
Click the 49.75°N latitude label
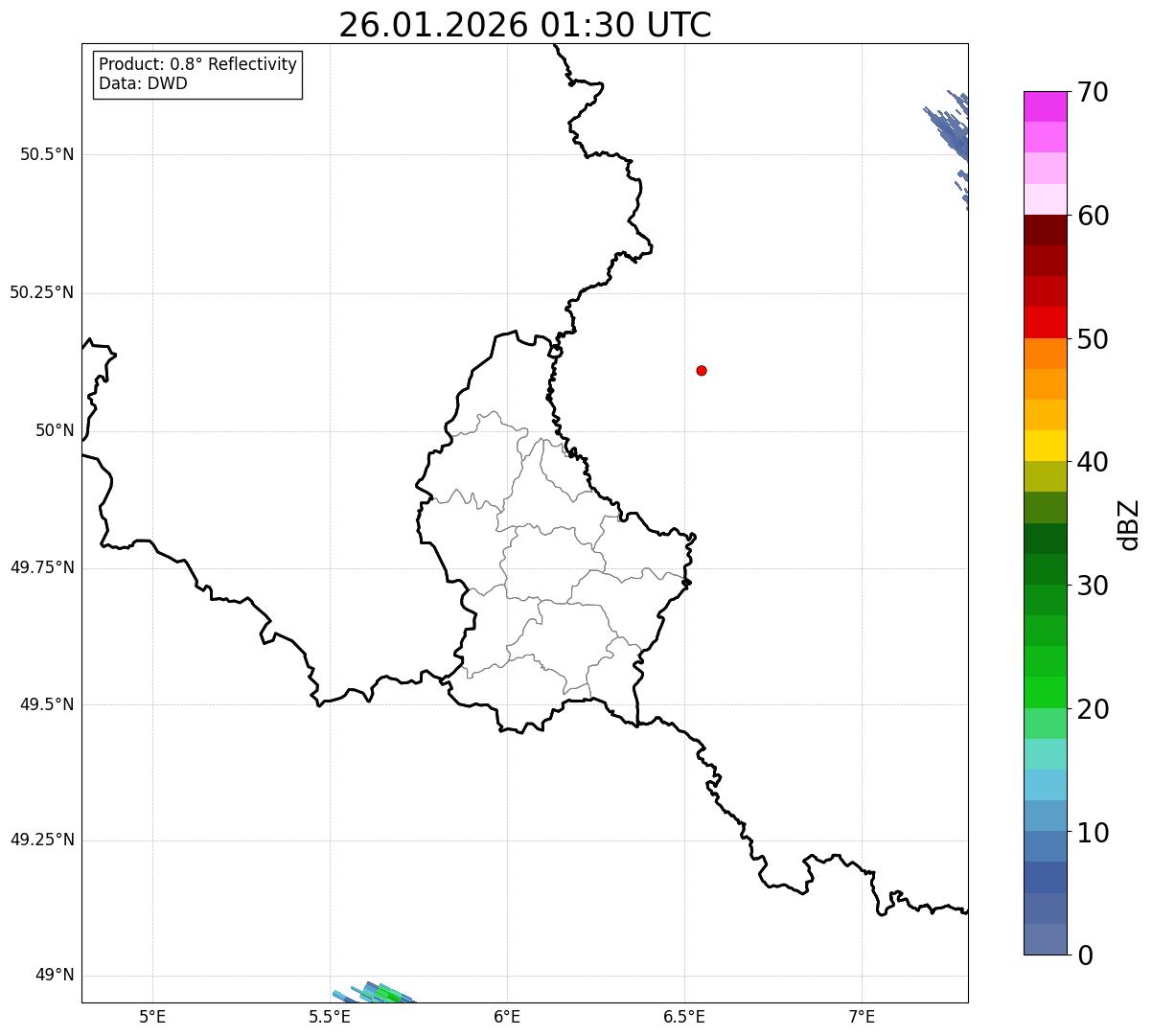(x=42, y=567)
